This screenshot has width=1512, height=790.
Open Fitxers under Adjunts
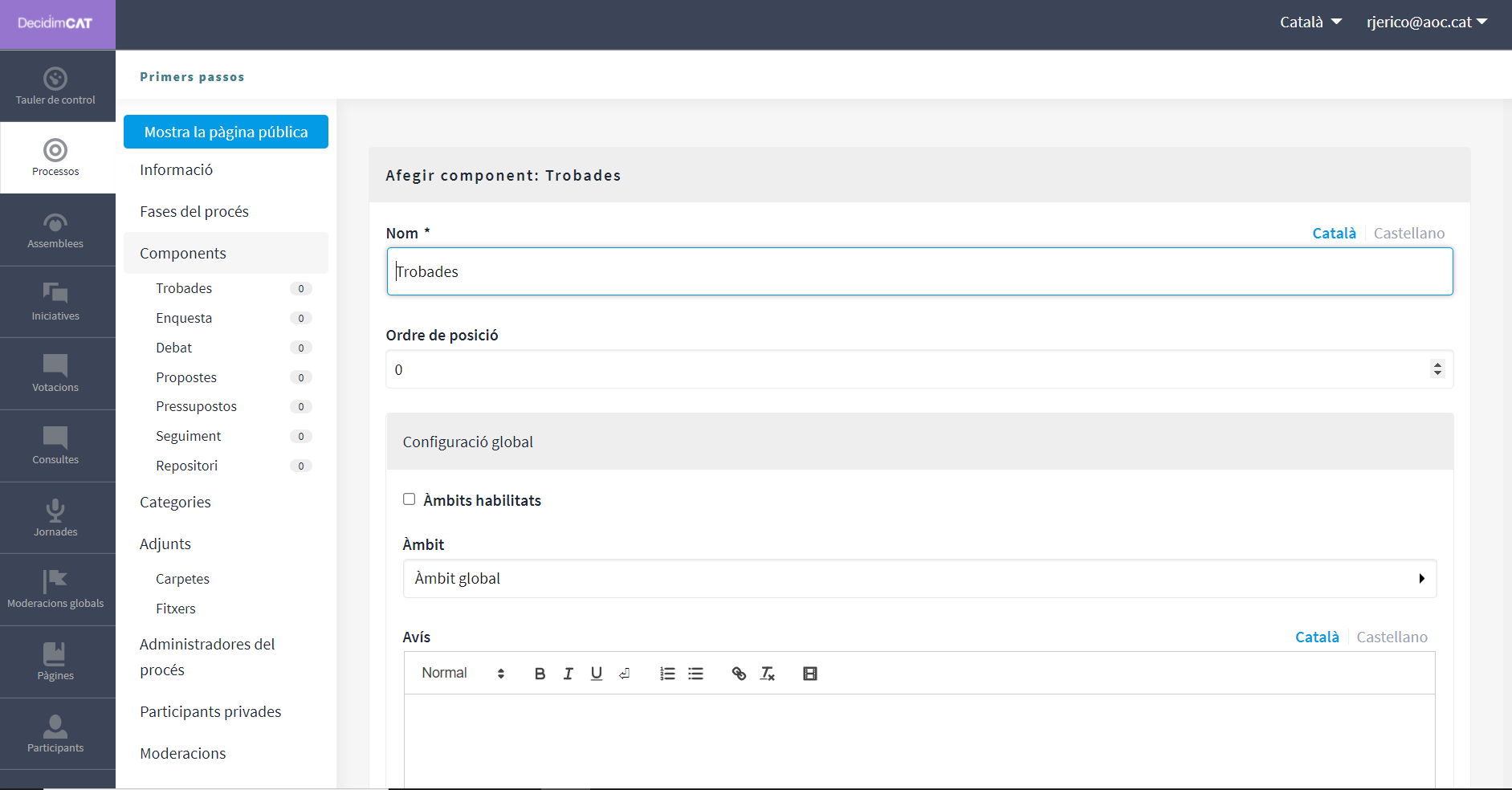(176, 609)
